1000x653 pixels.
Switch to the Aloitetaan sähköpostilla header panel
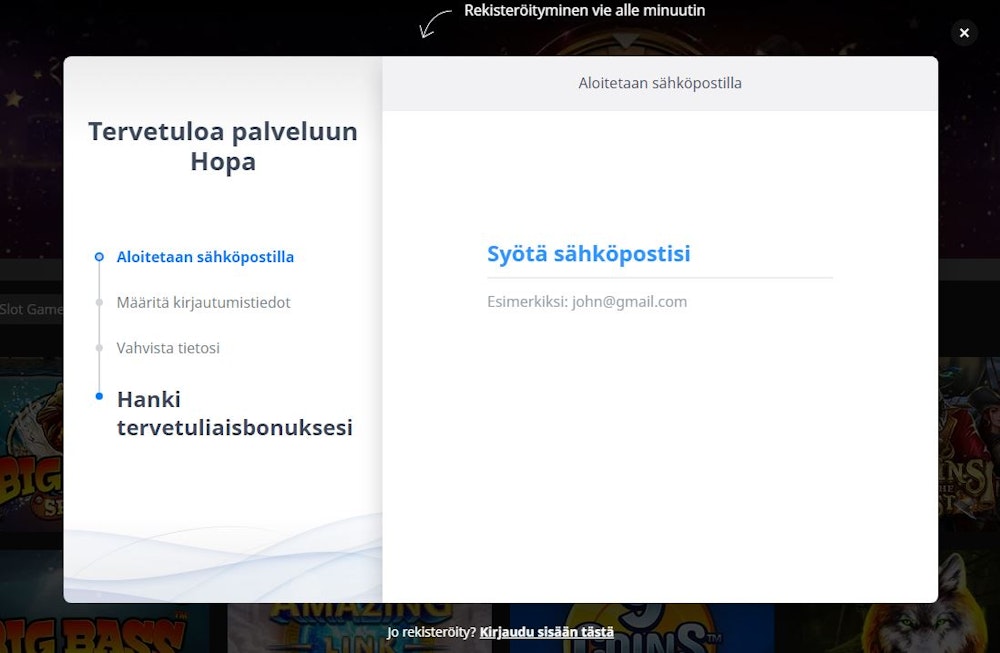pos(661,83)
